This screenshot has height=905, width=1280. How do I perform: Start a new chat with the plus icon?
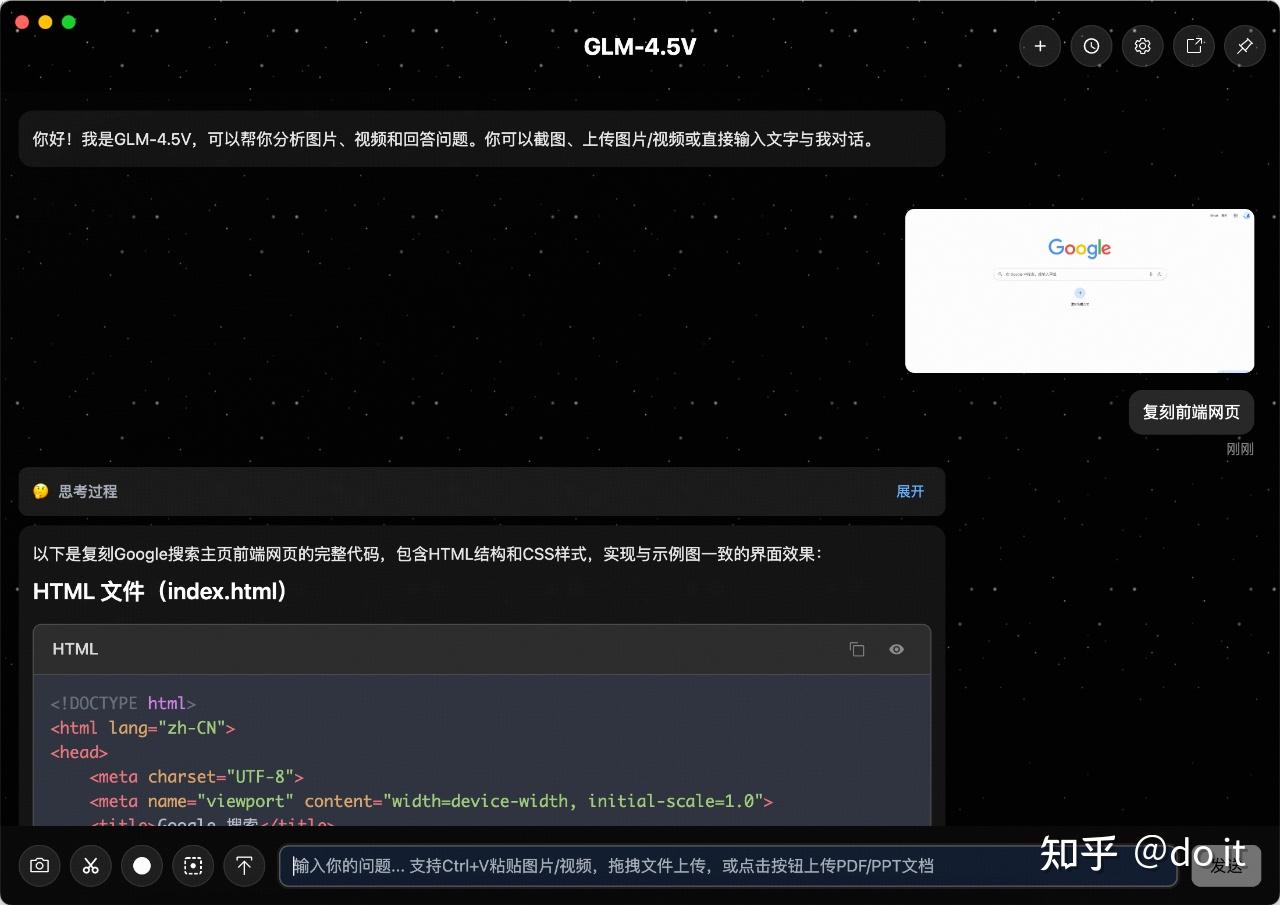[1040, 46]
